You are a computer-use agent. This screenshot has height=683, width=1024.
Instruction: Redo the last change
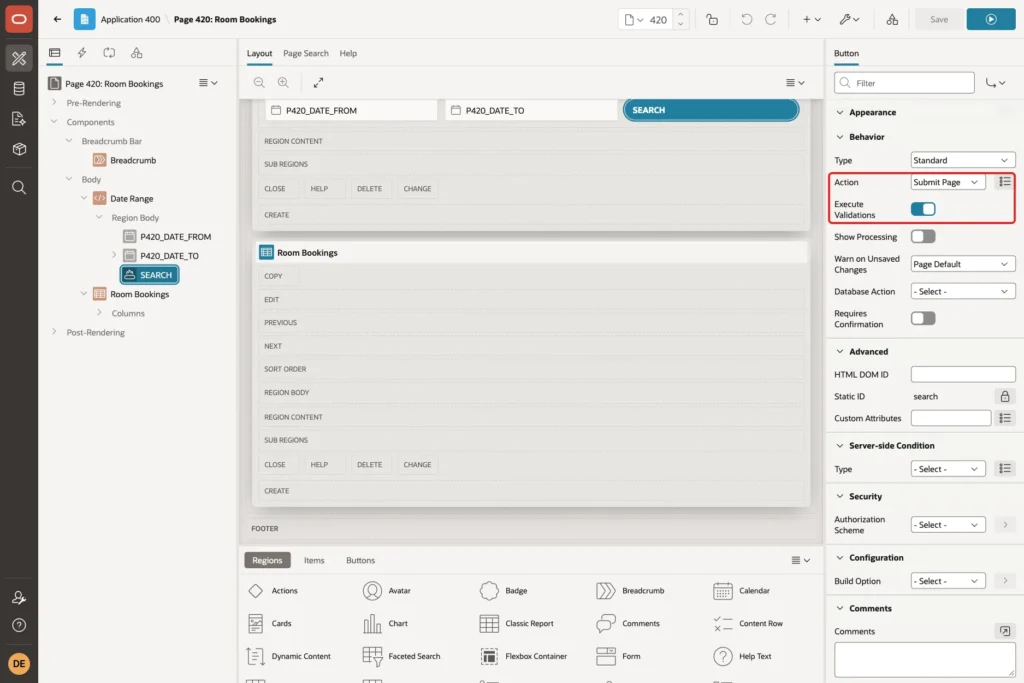[771, 20]
